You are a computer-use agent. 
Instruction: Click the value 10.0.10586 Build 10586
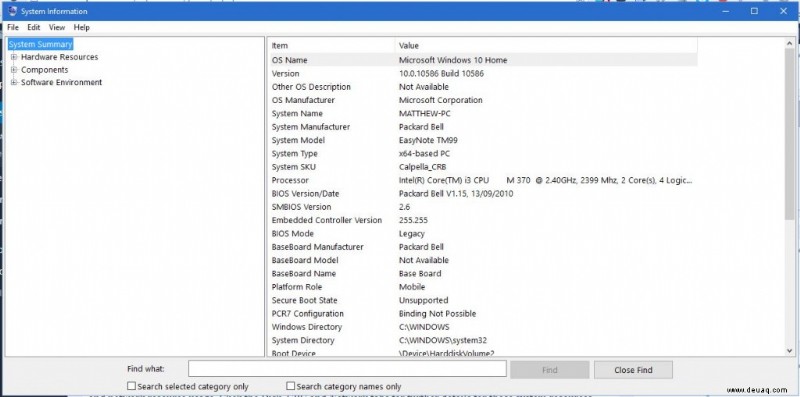(441, 73)
